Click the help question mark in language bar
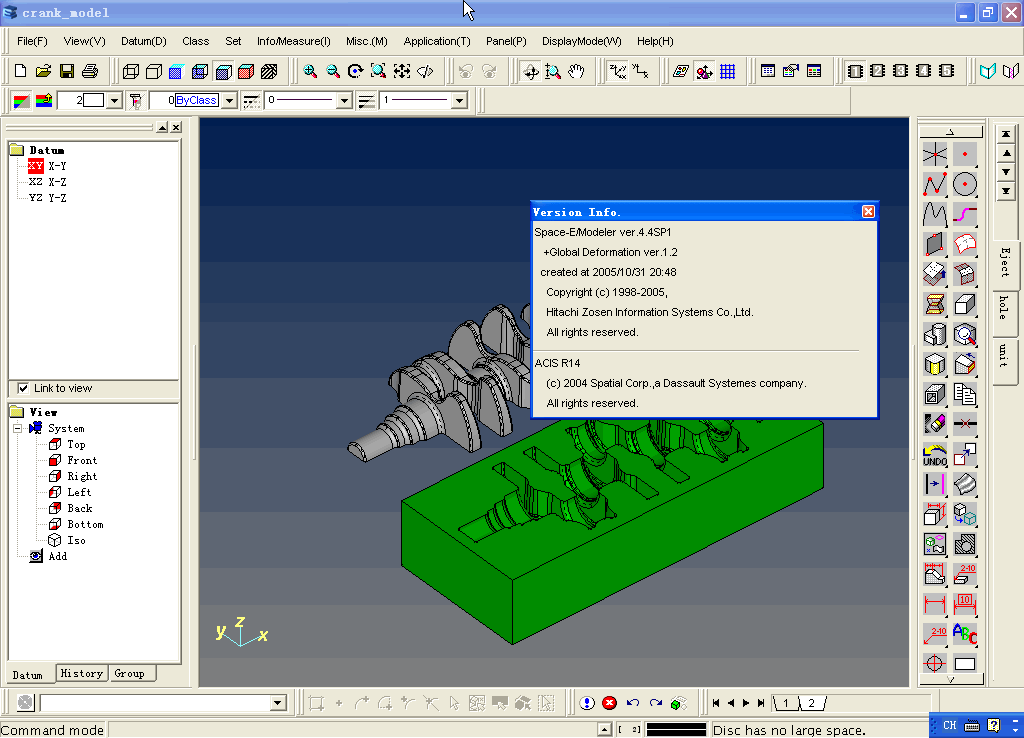Image resolution: width=1024 pixels, height=738 pixels. pos(993,726)
